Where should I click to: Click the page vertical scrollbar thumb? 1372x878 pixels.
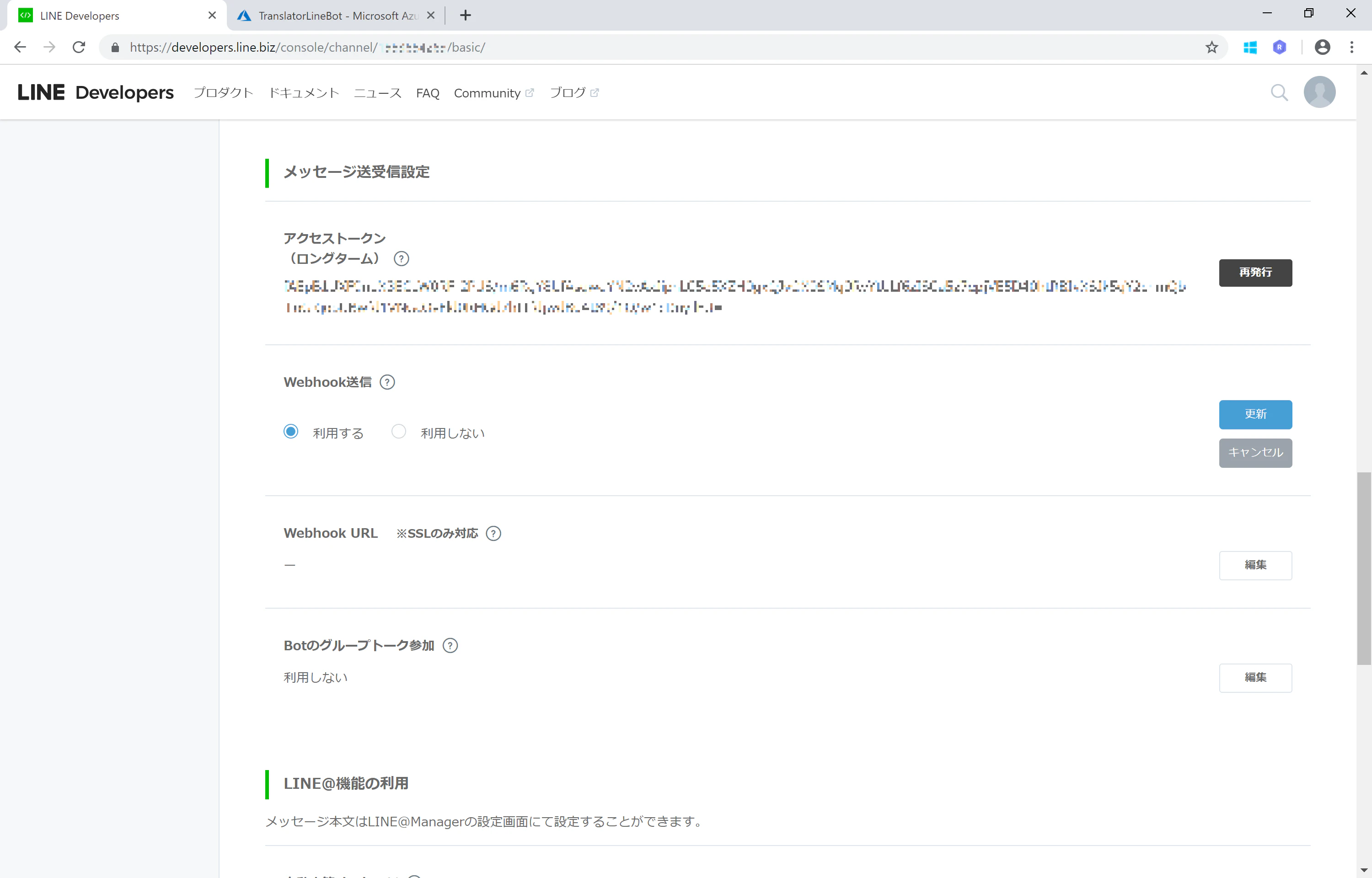[1364, 568]
